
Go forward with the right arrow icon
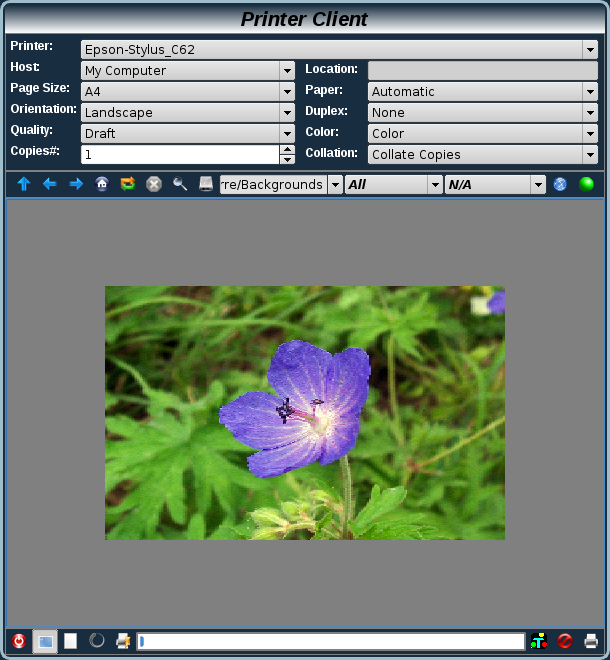coord(76,184)
